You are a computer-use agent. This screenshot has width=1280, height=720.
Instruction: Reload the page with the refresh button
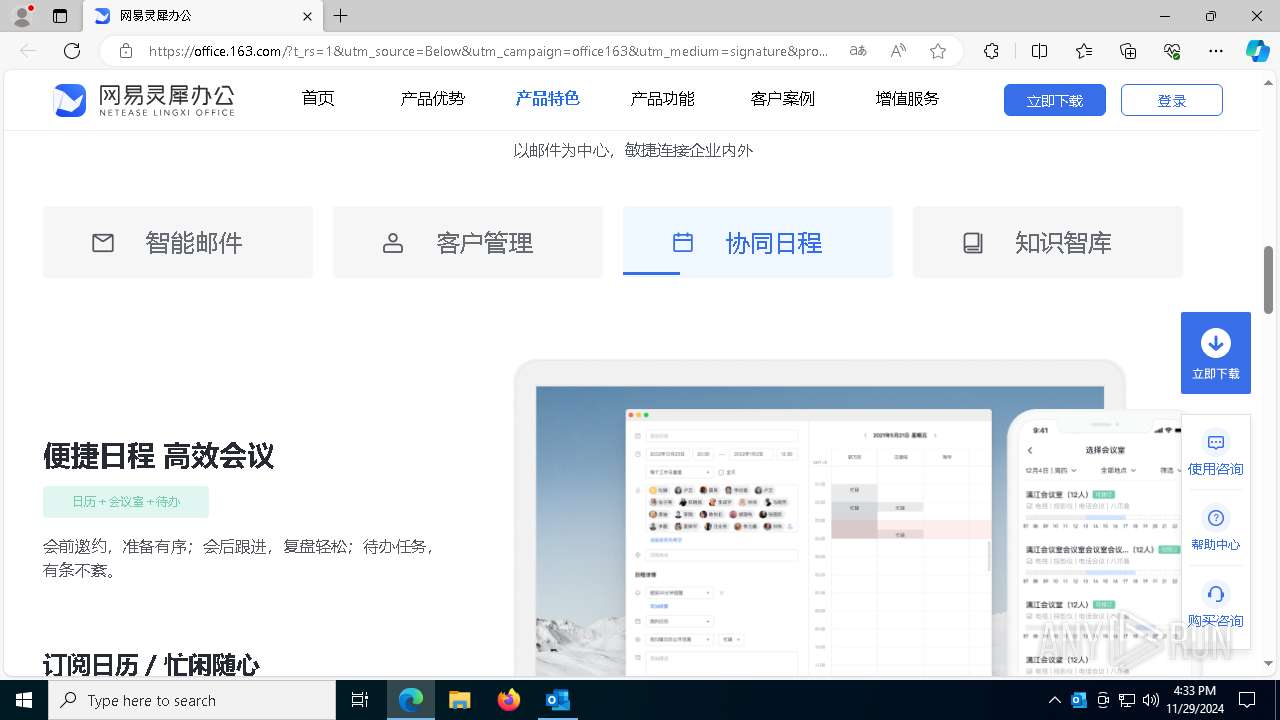72,51
